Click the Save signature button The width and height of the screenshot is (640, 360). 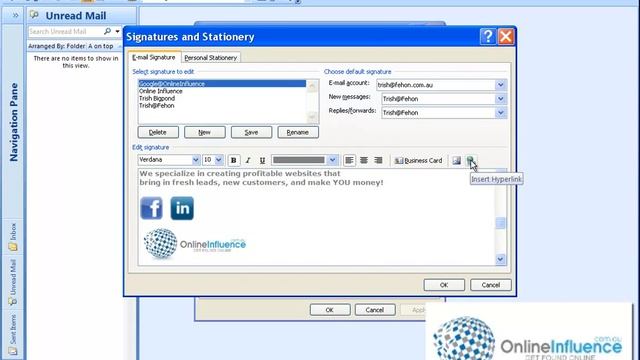click(251, 132)
